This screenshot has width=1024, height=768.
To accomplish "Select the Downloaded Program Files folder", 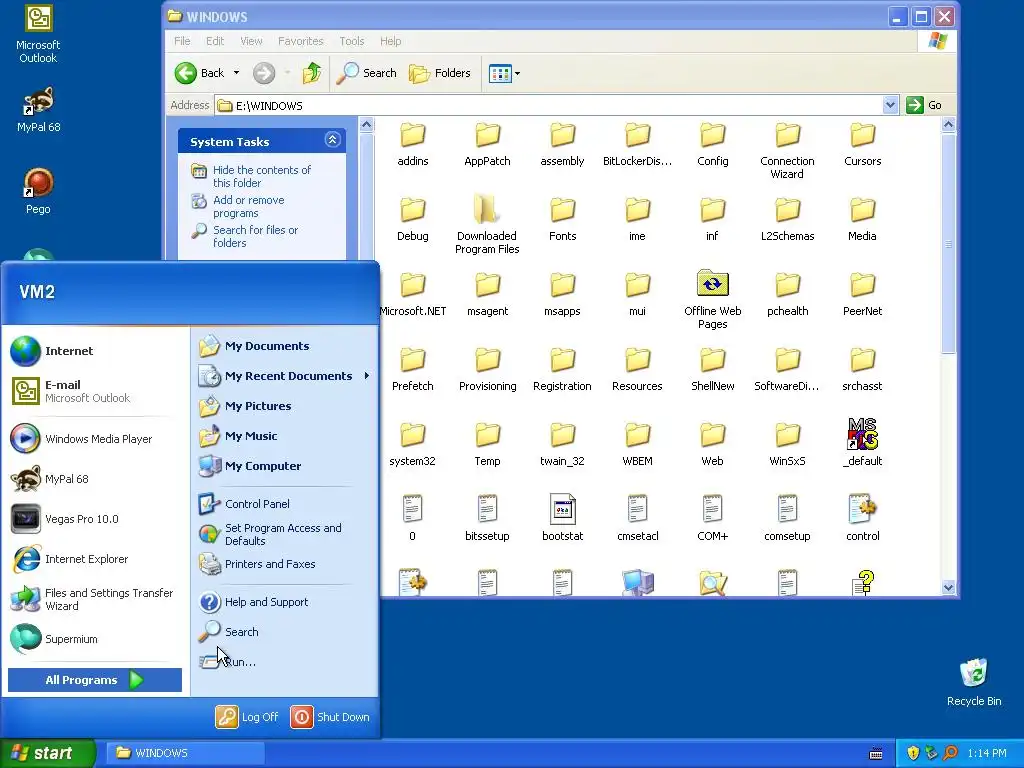I will (487, 224).
